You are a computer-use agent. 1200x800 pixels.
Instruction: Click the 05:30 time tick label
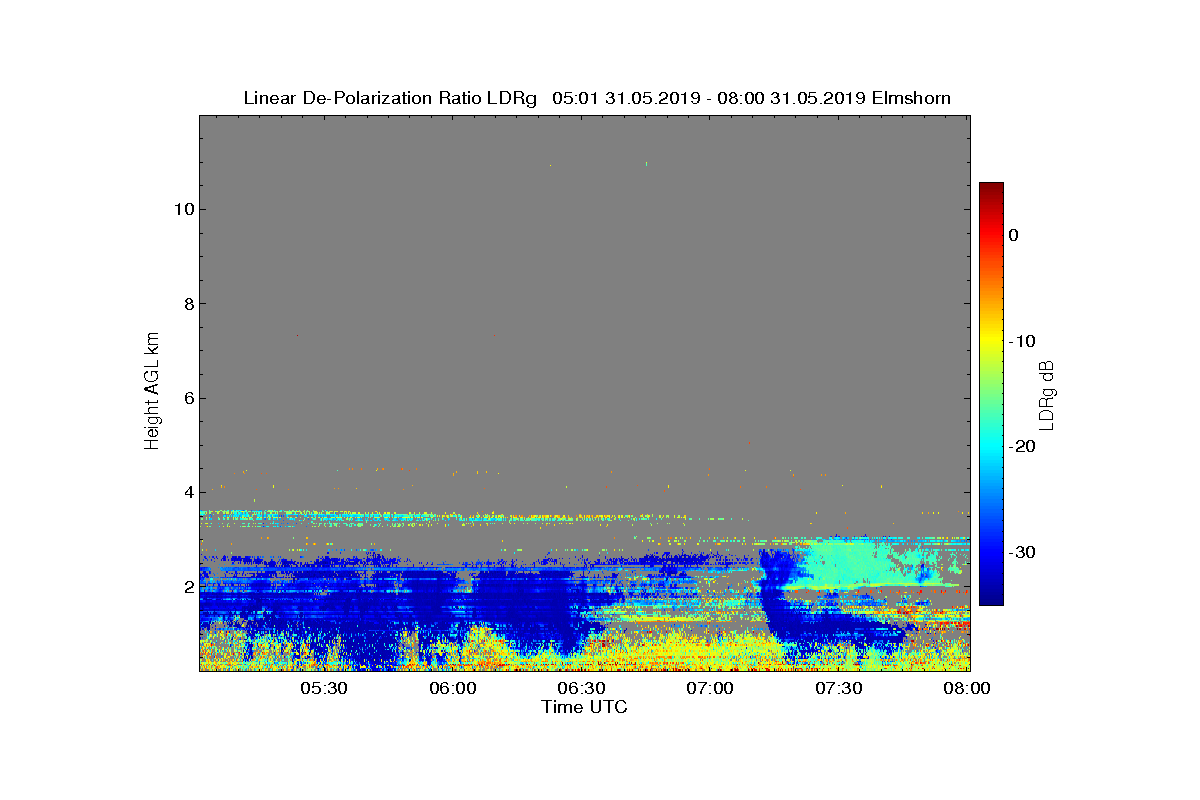click(323, 689)
